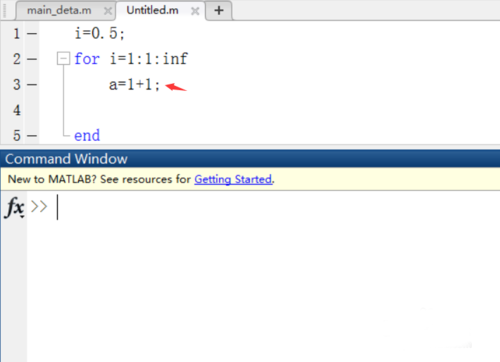Image resolution: width=500 pixels, height=362 pixels.
Task: Switch to the main_deta.m tab
Action: (x=59, y=11)
